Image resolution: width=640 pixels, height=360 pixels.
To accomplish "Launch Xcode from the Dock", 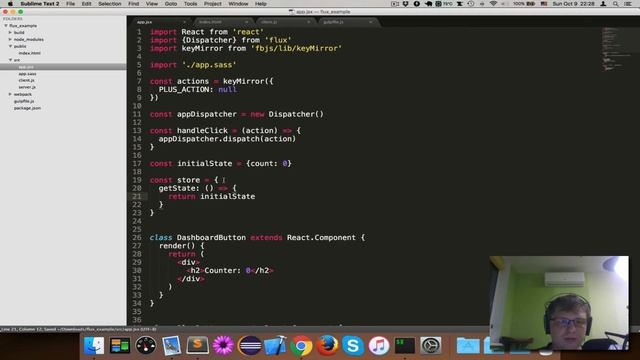I will pos(276,346).
